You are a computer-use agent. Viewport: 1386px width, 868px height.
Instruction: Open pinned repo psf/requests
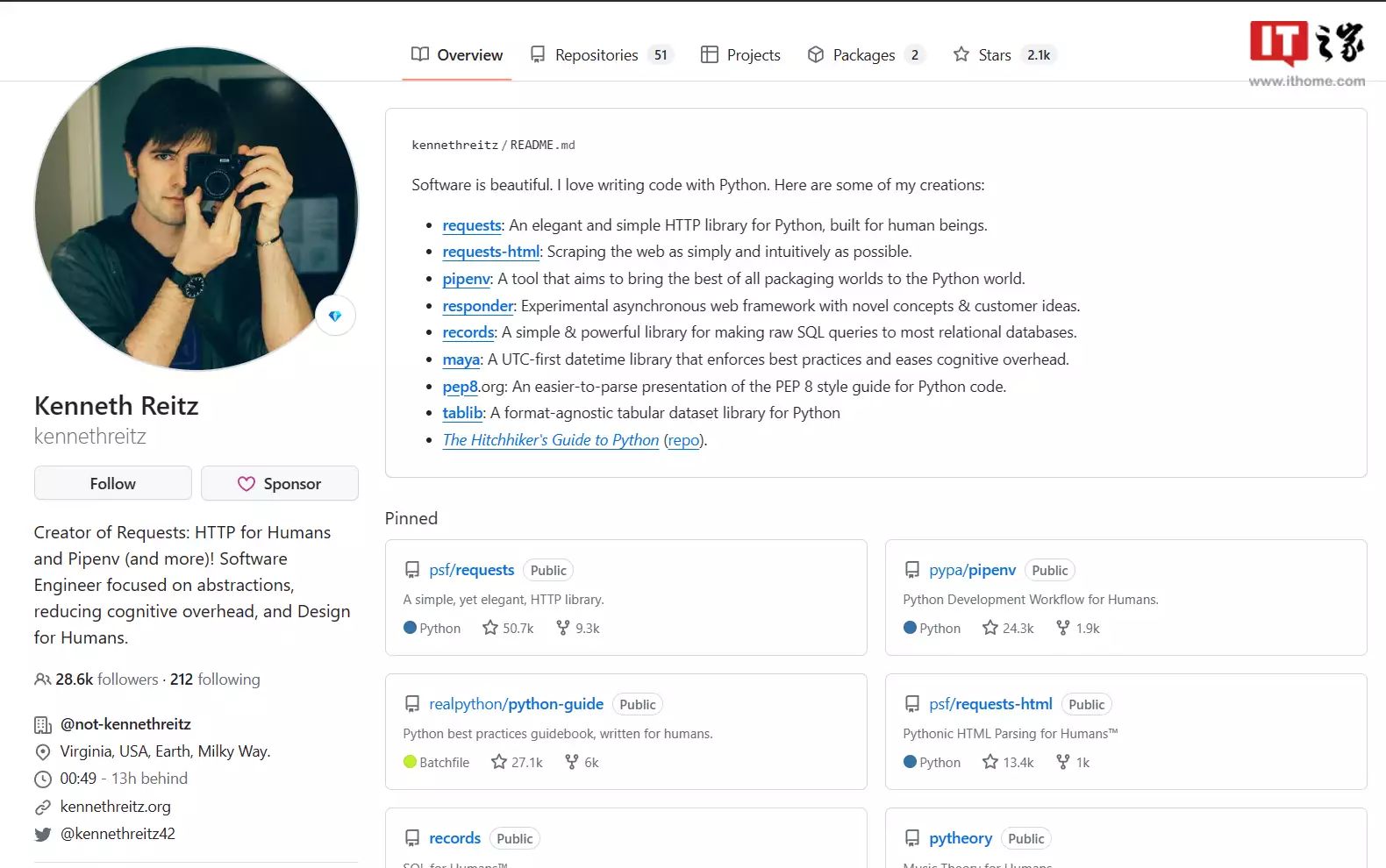(472, 570)
